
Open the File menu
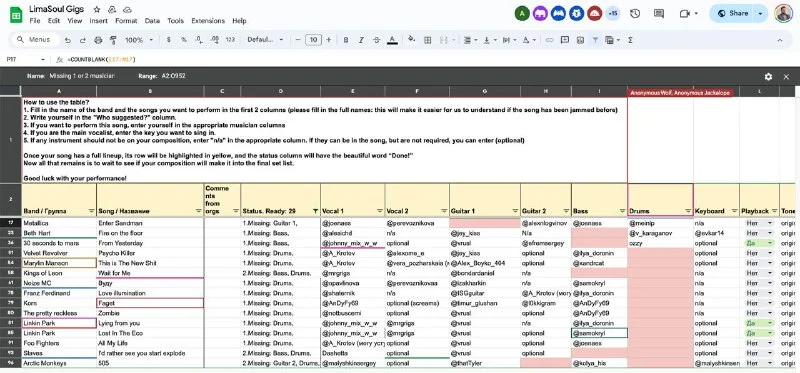click(x=35, y=21)
